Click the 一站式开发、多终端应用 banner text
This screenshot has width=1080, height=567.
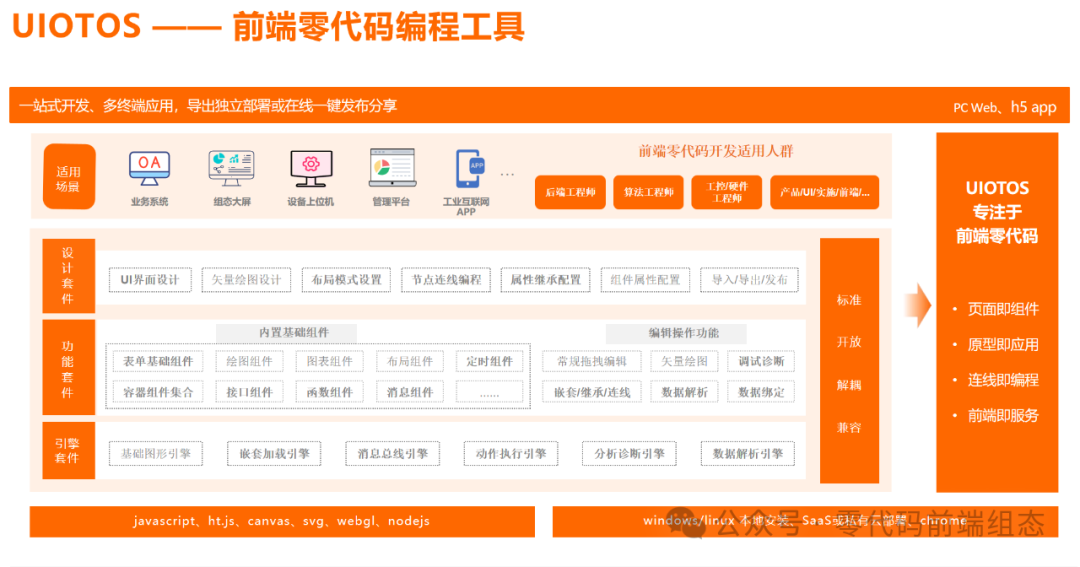pos(208,105)
